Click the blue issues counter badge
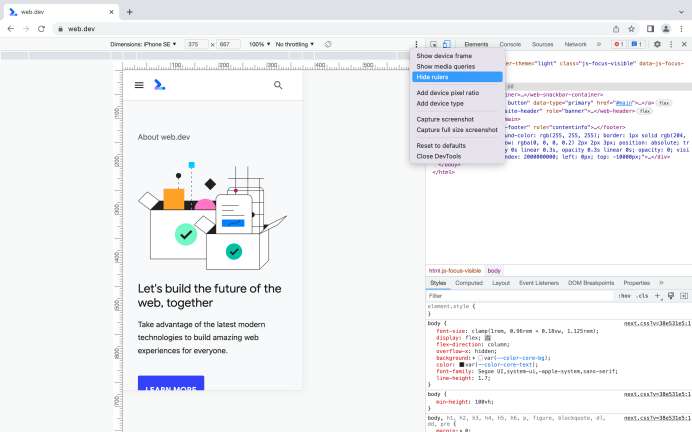 tap(636, 44)
